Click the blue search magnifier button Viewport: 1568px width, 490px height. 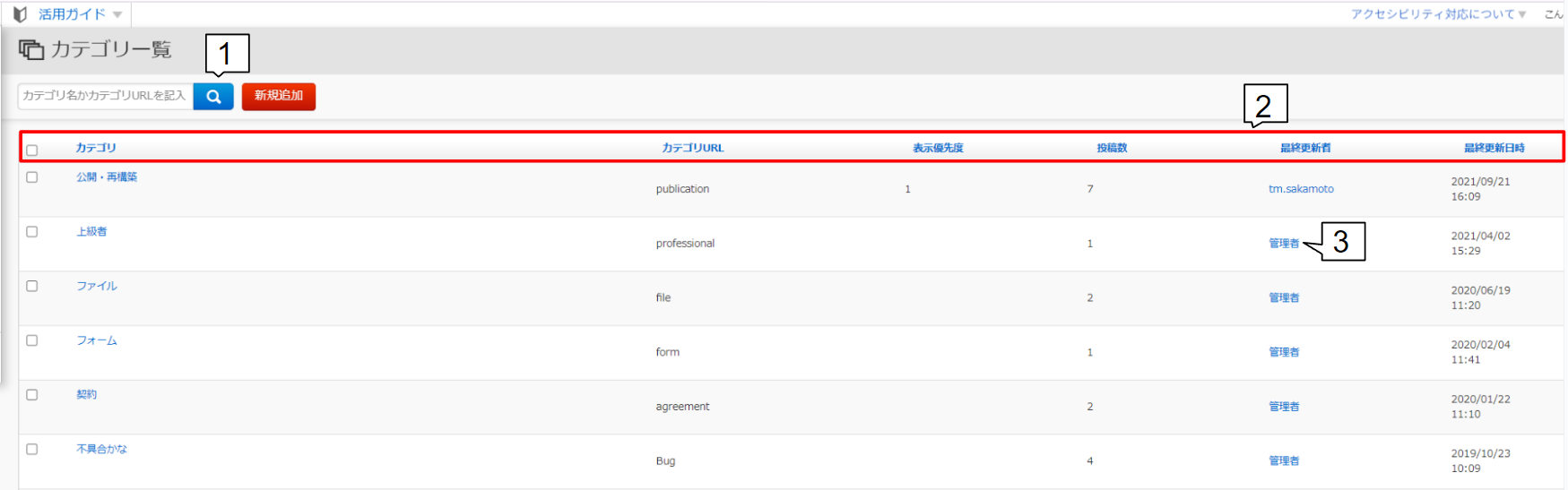point(213,97)
